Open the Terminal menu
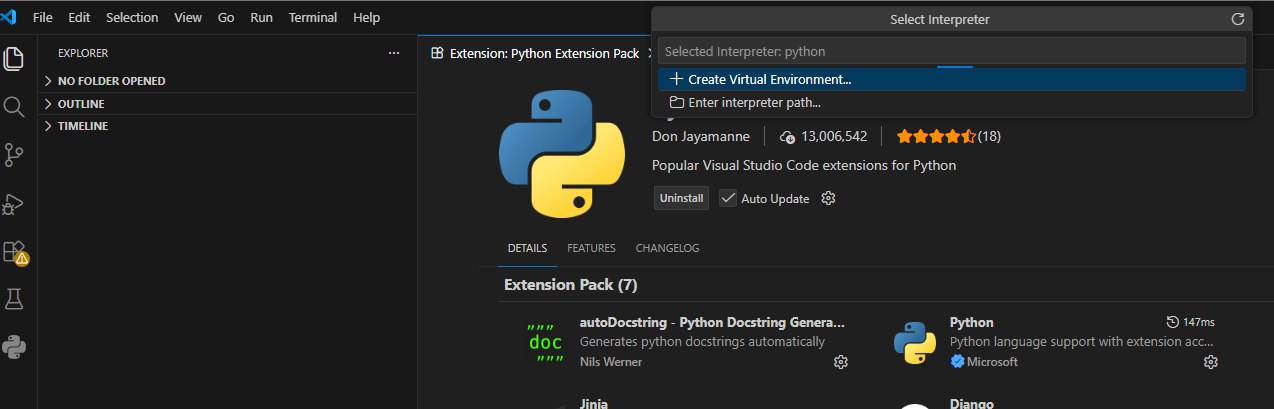Viewport: 1274px width, 409px height. (x=312, y=18)
